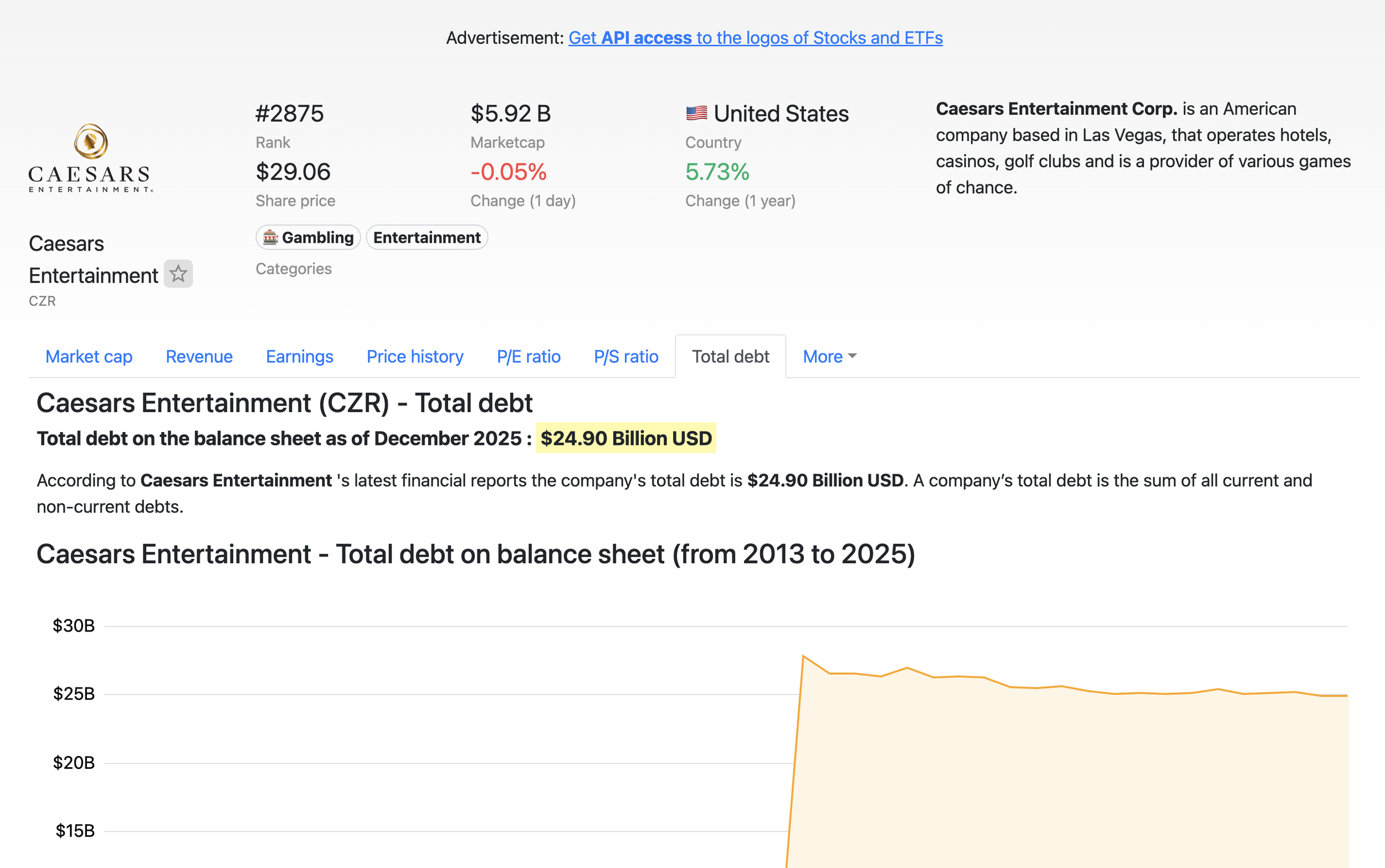Switch to the Revenue tab
Screen dimensions: 1385x868
point(199,357)
